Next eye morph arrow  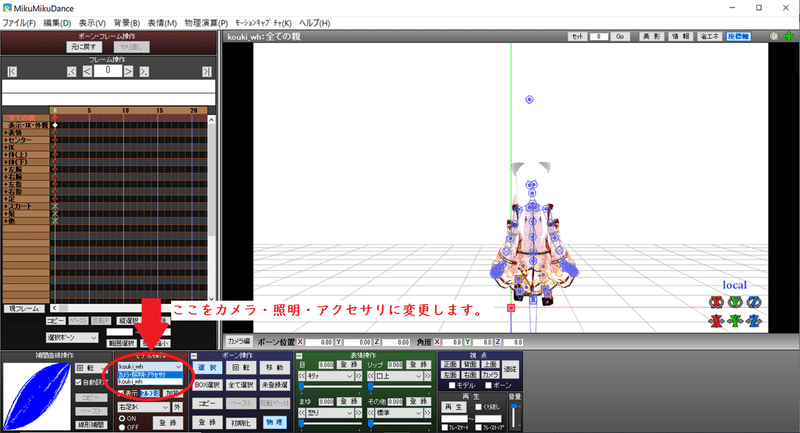358,376
